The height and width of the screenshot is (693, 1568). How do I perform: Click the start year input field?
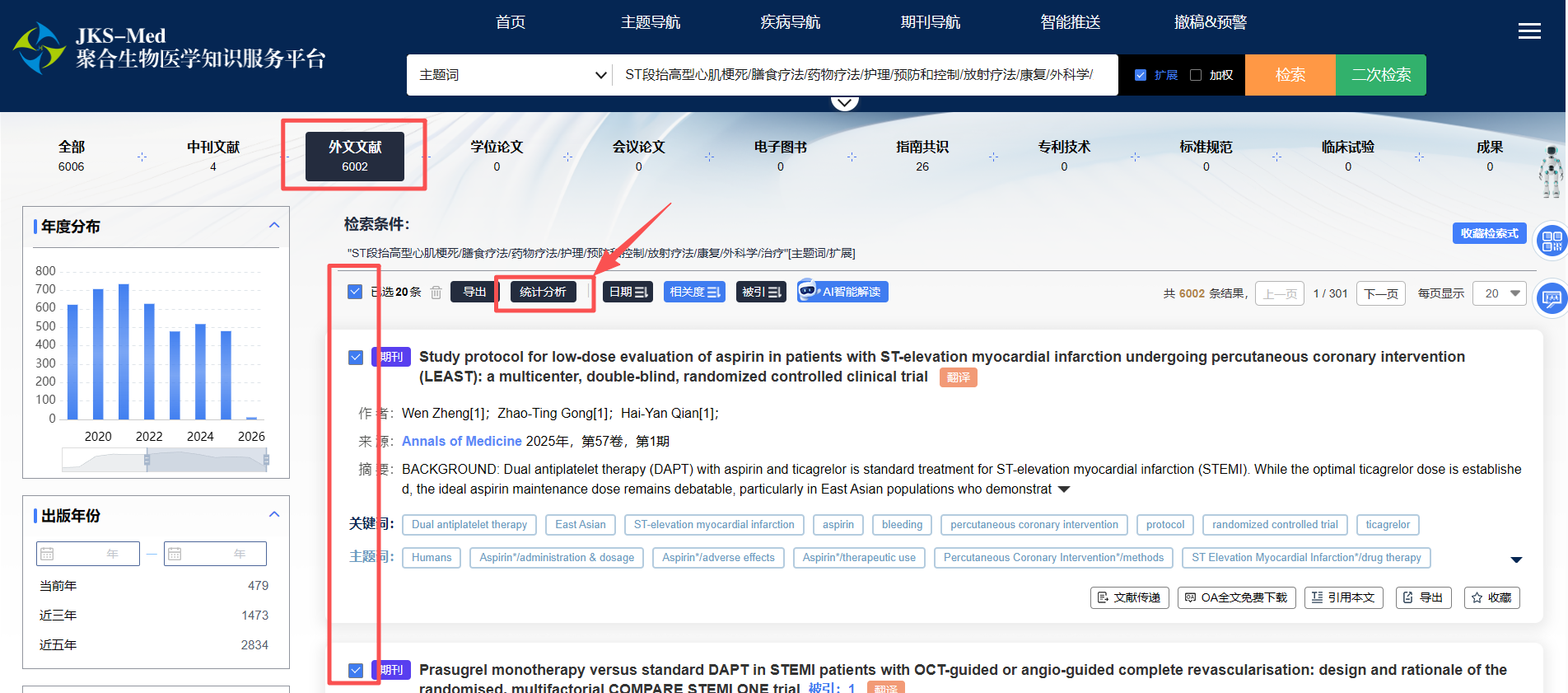coord(88,554)
